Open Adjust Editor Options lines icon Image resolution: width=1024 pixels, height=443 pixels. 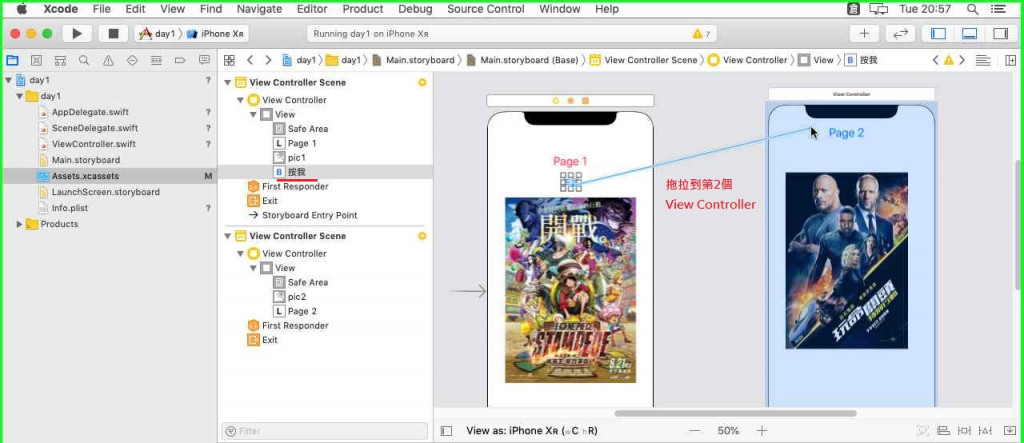[x=983, y=60]
